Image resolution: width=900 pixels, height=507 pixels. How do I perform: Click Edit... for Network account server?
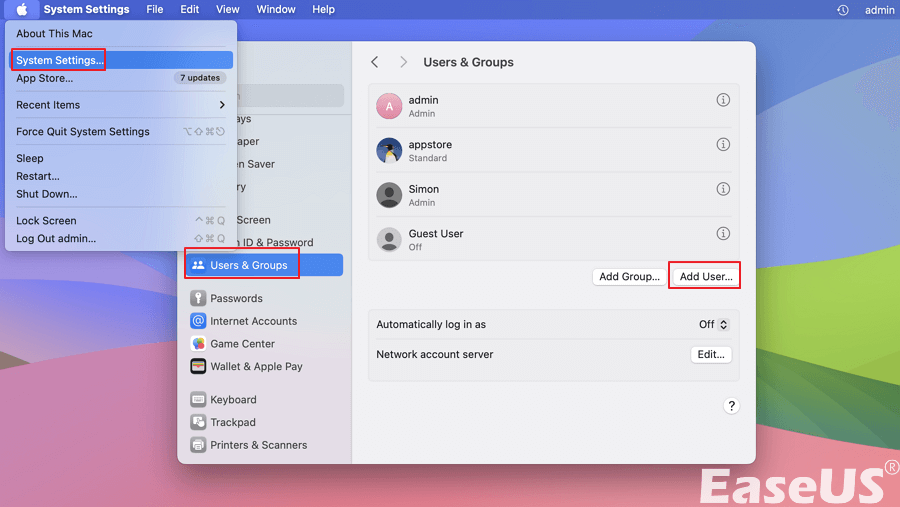tap(711, 354)
